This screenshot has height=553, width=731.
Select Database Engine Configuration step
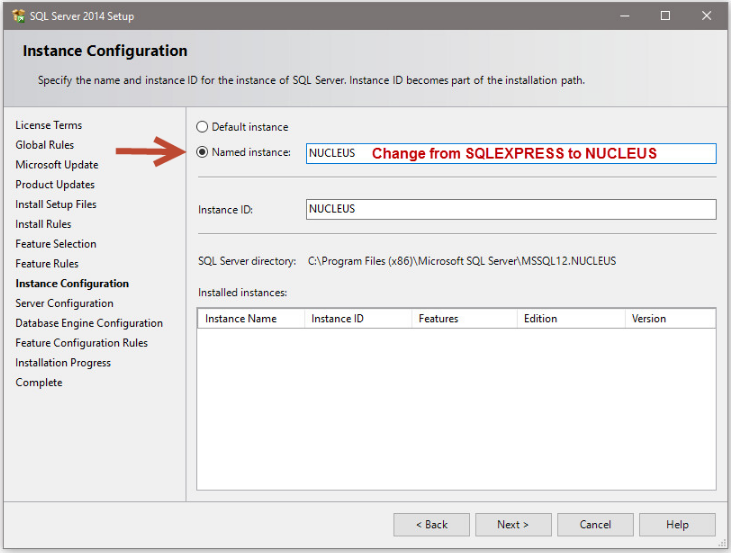89,323
